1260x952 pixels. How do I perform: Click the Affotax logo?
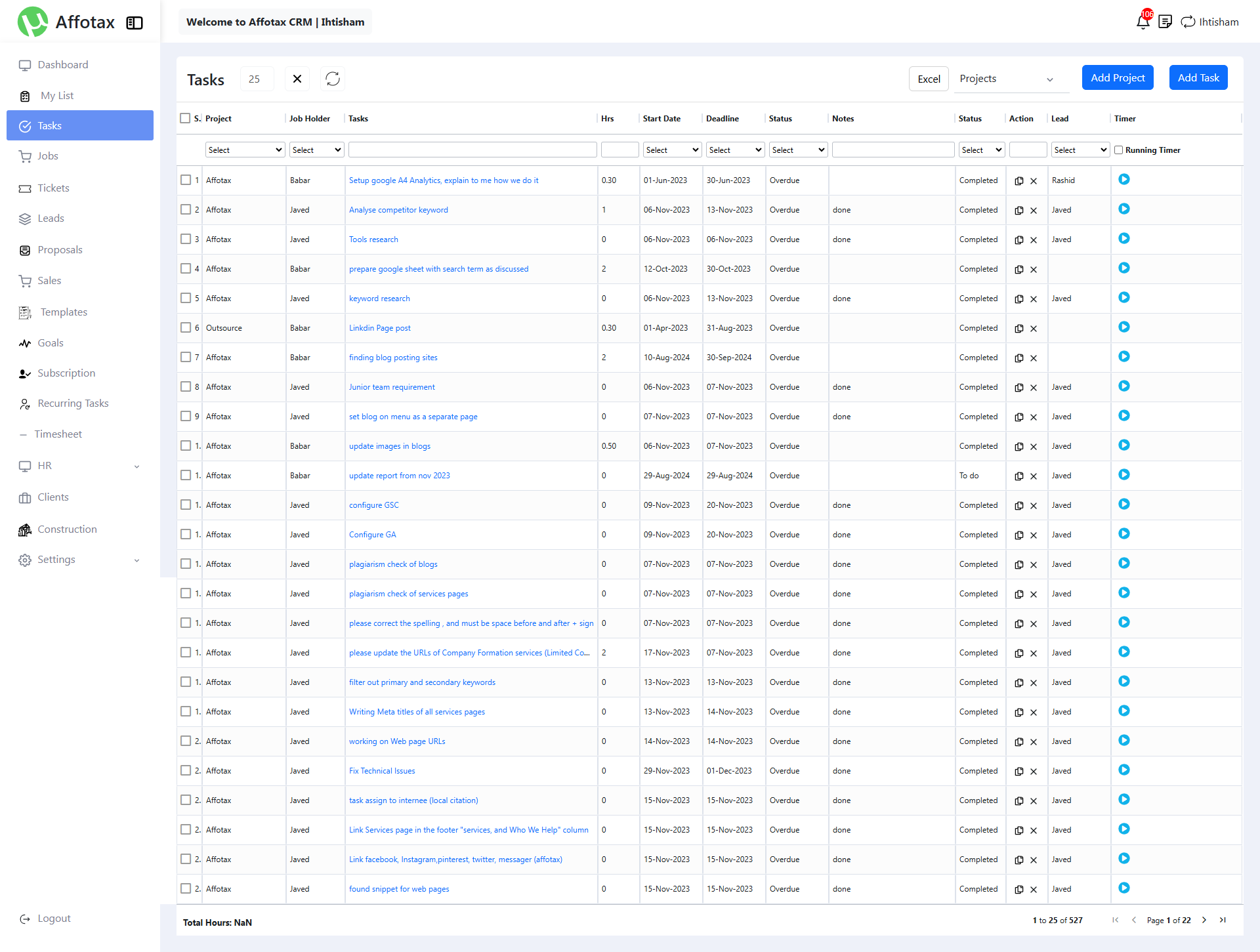(33, 22)
